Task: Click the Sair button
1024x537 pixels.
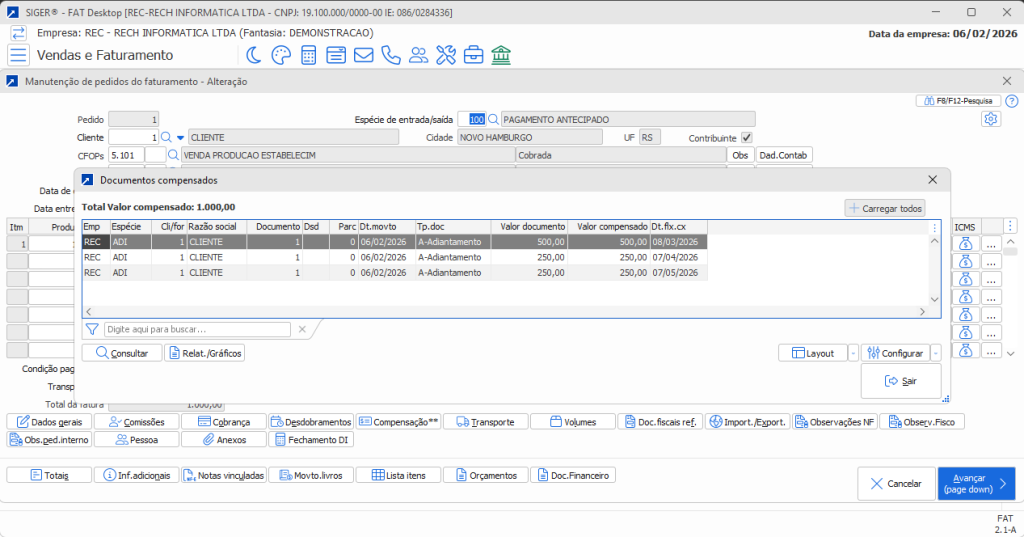Action: [900, 381]
